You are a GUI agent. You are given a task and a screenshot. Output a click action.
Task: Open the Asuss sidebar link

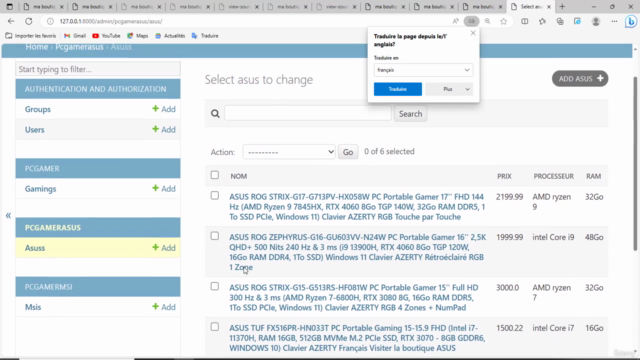35,248
